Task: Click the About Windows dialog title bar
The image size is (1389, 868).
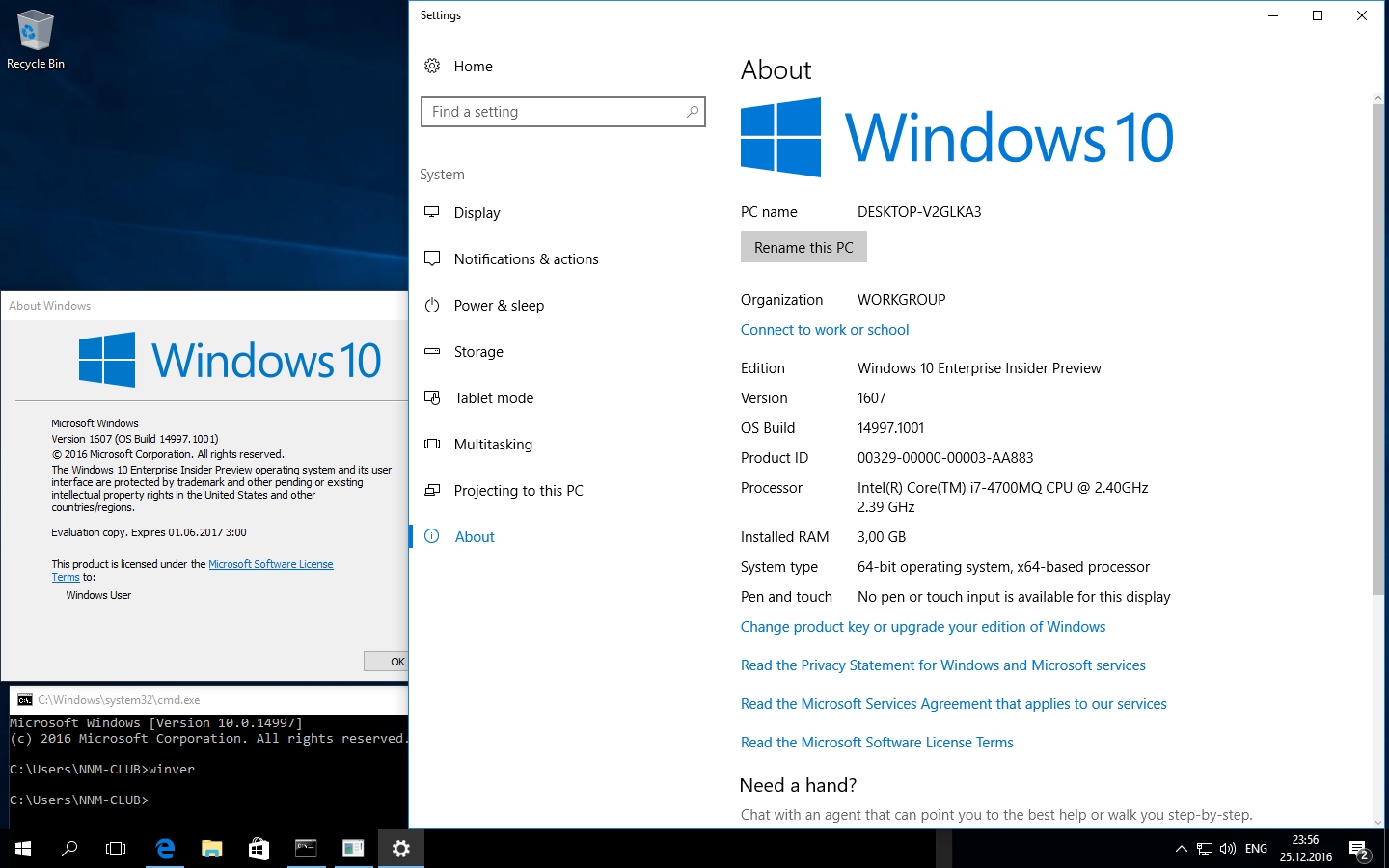Action: click(x=204, y=306)
